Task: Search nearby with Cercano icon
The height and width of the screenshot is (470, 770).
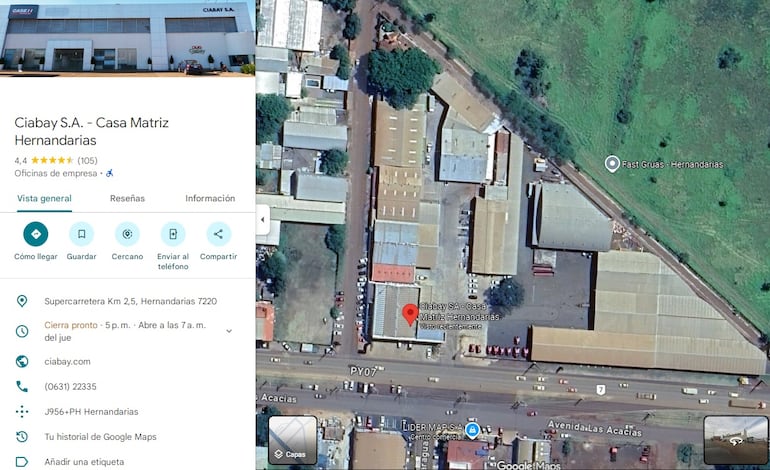Action: pos(127,234)
